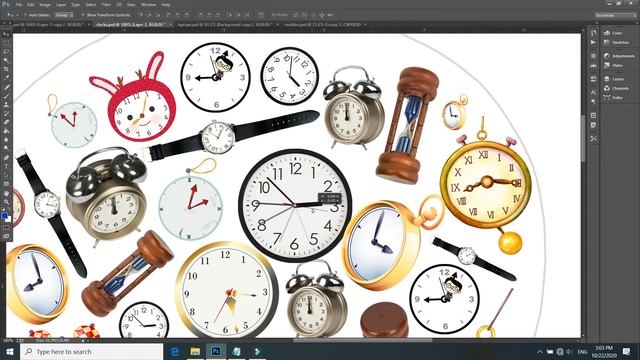The width and height of the screenshot is (640, 360).
Task: Click the white background color swatch
Action: (x=9, y=220)
